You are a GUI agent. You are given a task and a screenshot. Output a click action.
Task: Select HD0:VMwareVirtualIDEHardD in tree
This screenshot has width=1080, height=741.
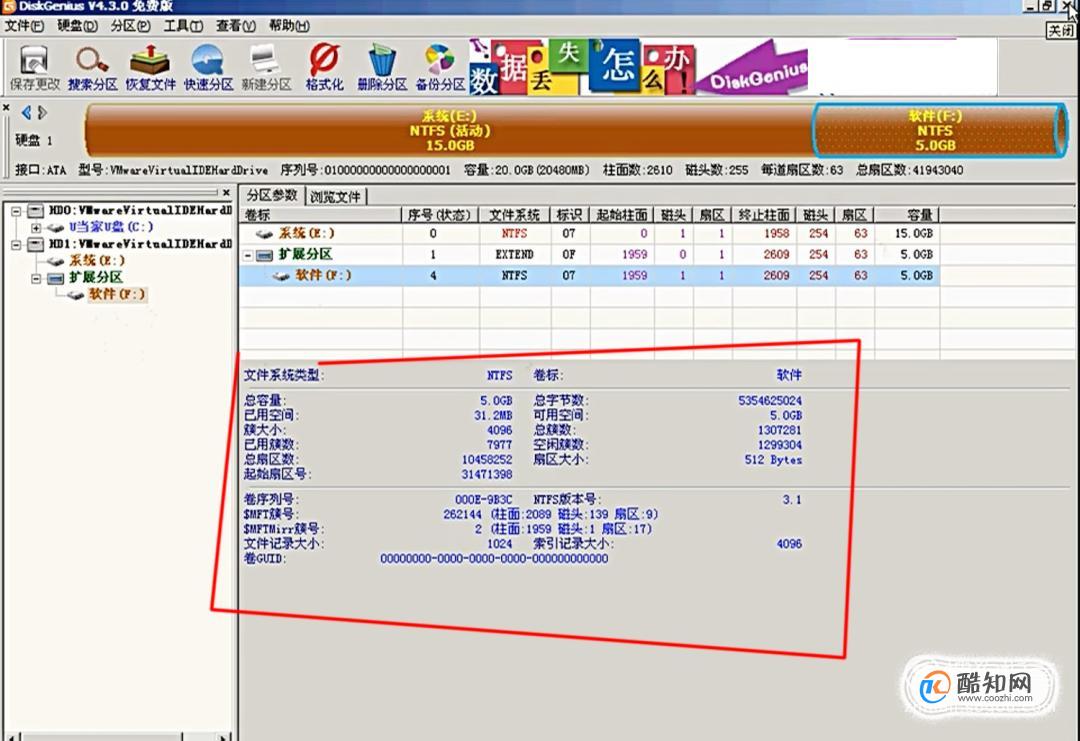(141, 210)
